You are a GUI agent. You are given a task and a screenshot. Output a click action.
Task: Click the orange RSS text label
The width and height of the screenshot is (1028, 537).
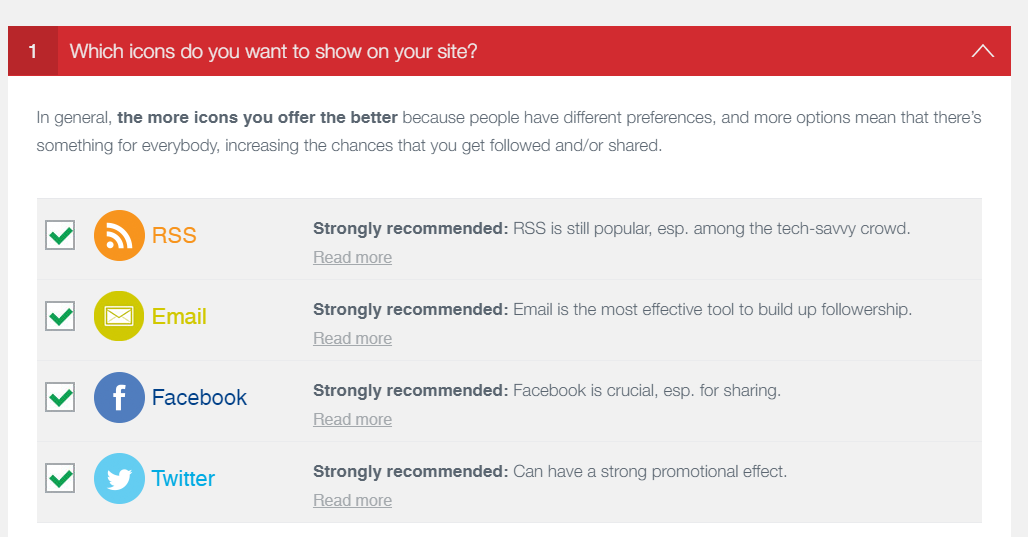point(174,236)
